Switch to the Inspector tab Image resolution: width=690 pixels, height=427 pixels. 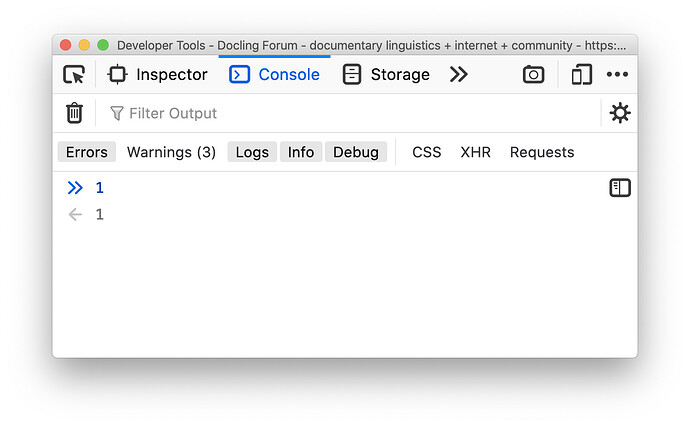[158, 74]
